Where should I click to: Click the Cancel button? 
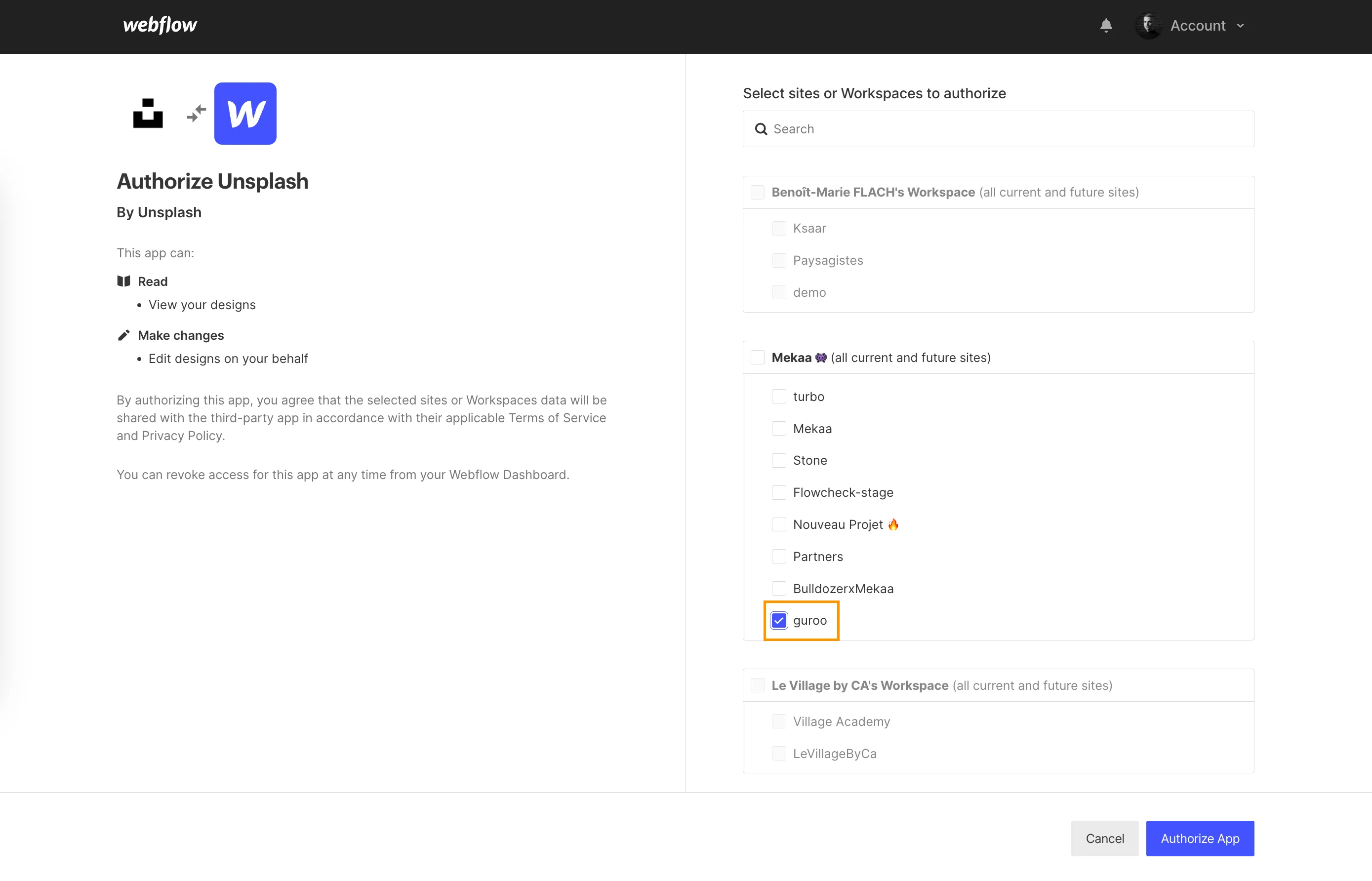tap(1105, 838)
